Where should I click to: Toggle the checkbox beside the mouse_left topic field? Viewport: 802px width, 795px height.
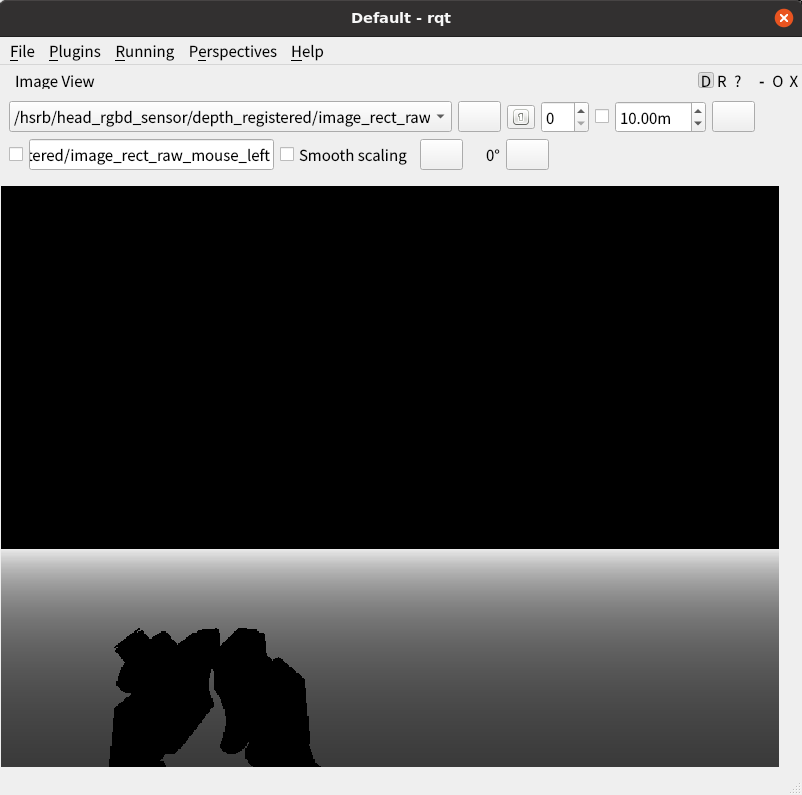(x=16, y=154)
